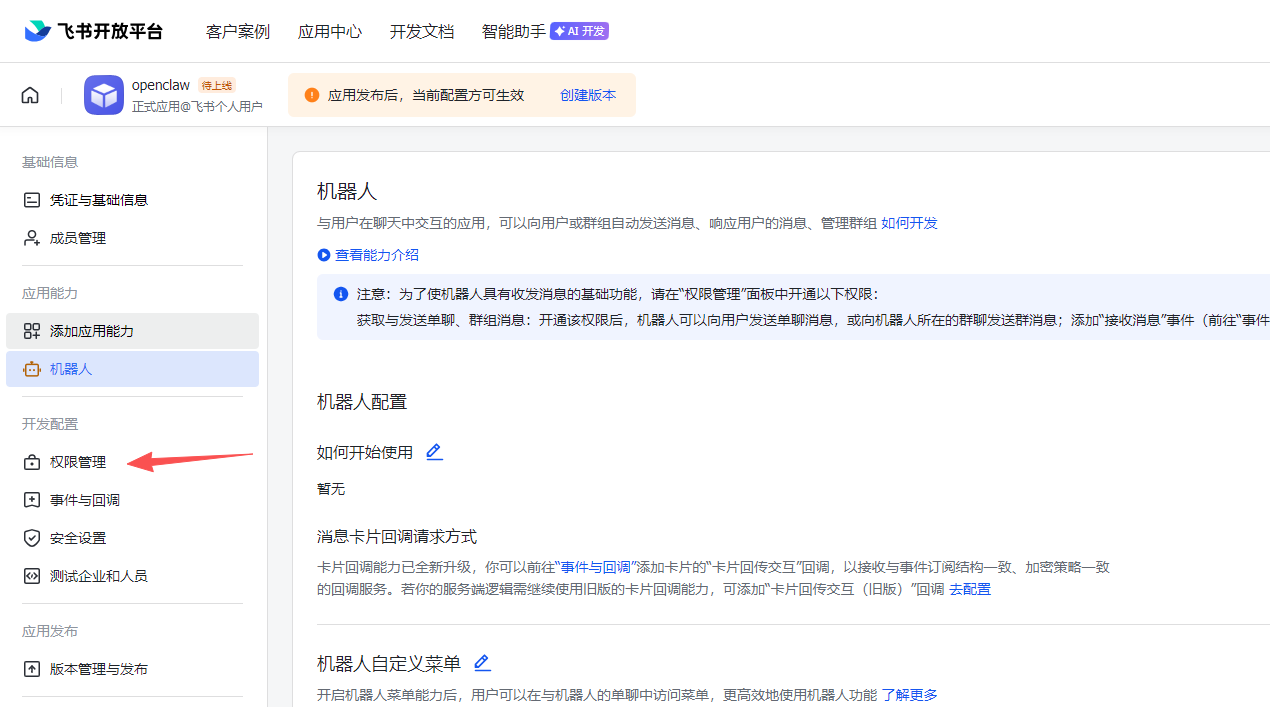The width and height of the screenshot is (1270, 707).
Task: Click the blue info icon in notice
Action: (x=341, y=294)
